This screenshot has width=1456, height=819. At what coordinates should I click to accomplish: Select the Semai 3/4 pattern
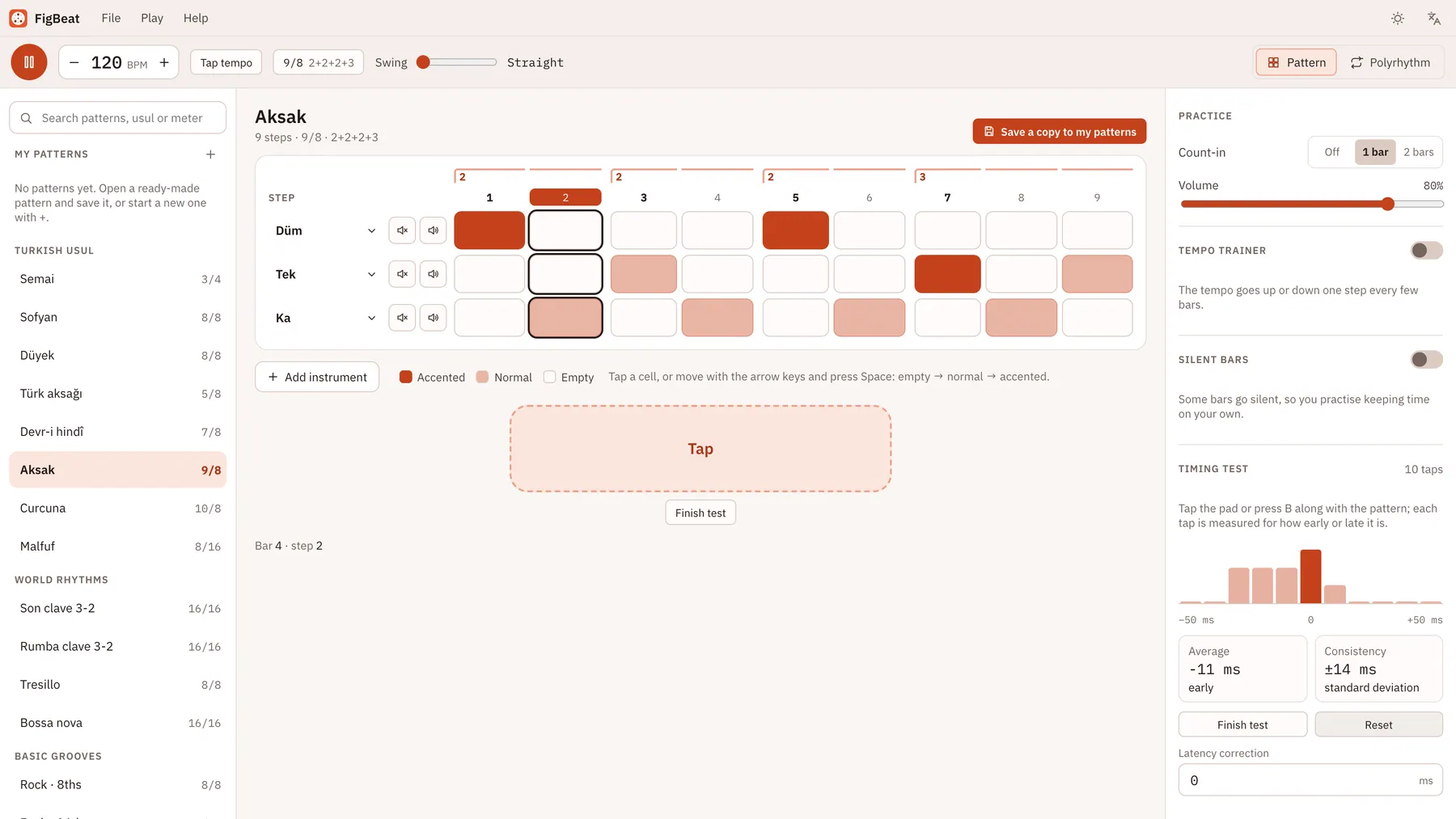click(118, 279)
